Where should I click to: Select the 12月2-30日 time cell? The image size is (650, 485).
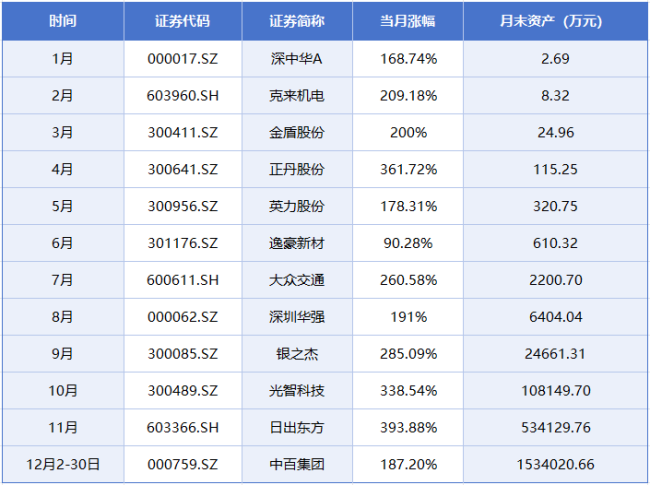pos(63,465)
